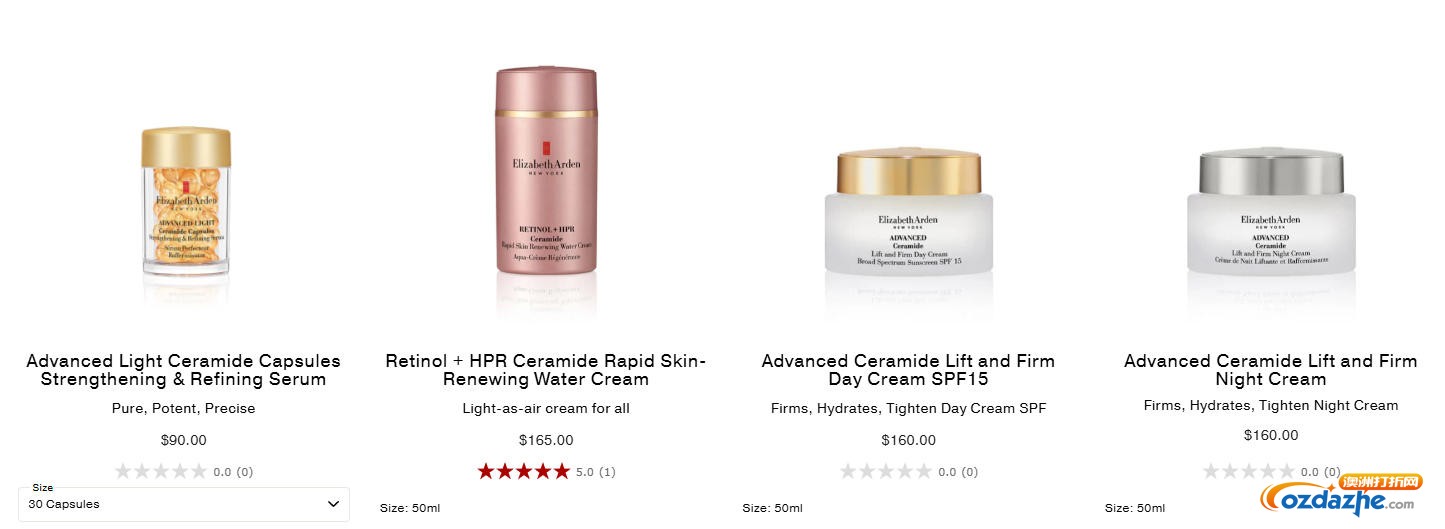Click the size dropdown chevron arrow

333,504
